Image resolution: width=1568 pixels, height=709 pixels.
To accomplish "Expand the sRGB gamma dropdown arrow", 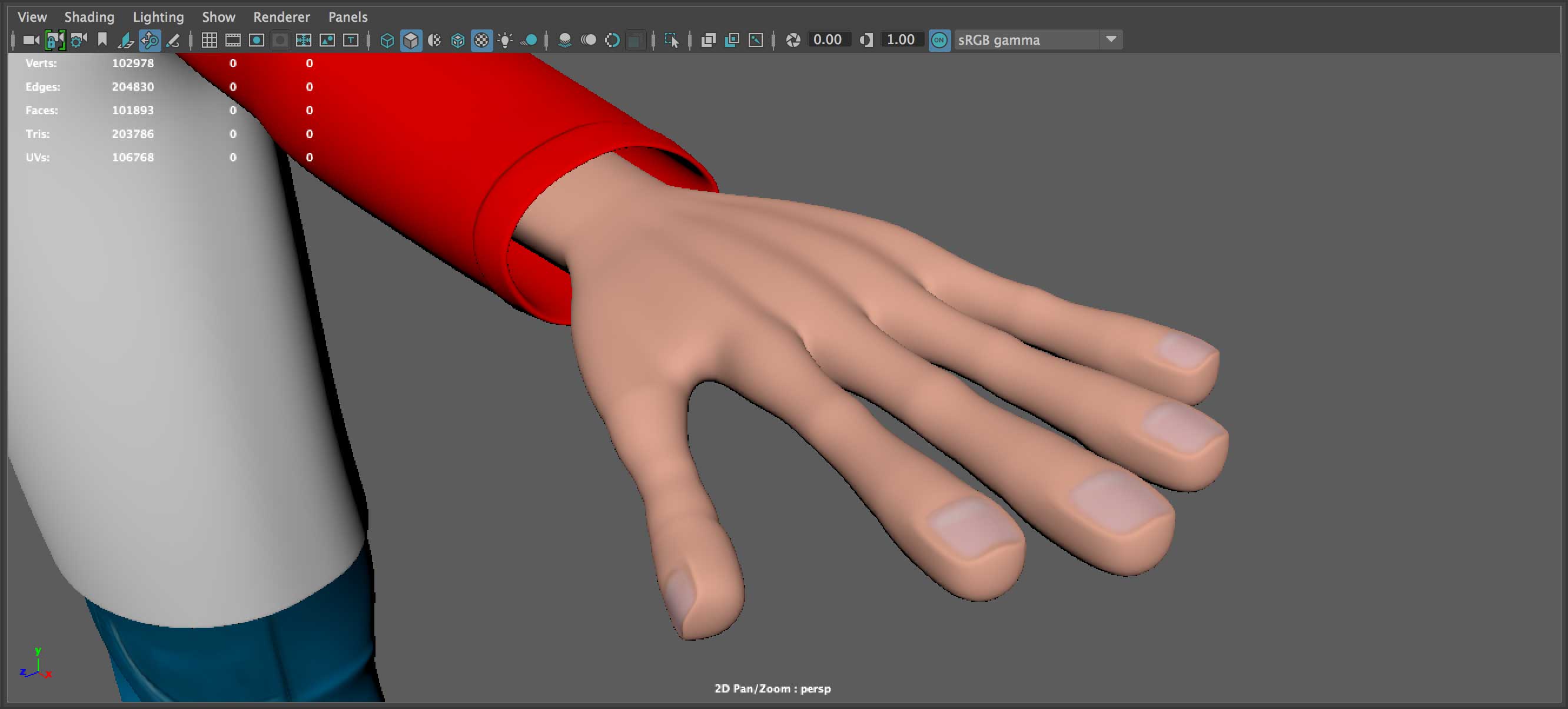I will [1111, 39].
